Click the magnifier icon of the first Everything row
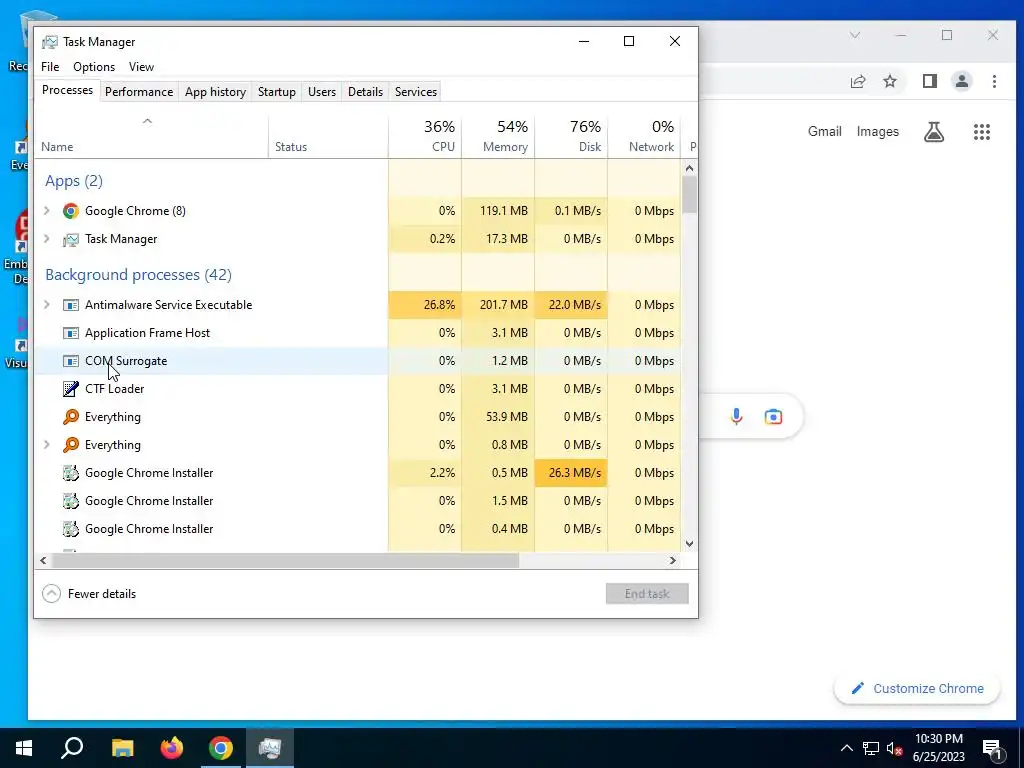Viewport: 1024px width, 768px height. pos(71,417)
